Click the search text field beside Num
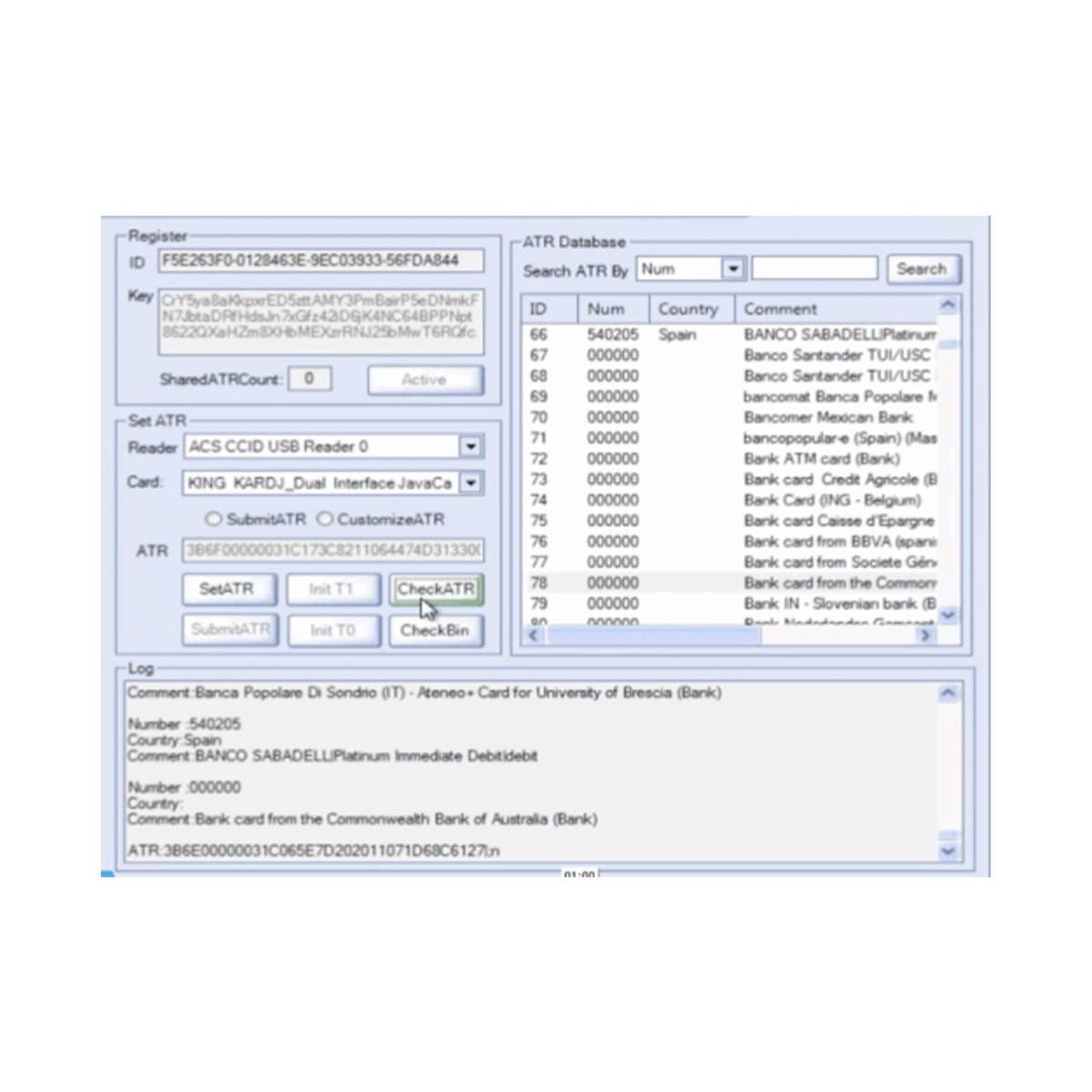The height and width of the screenshot is (1092, 1092). point(814,269)
